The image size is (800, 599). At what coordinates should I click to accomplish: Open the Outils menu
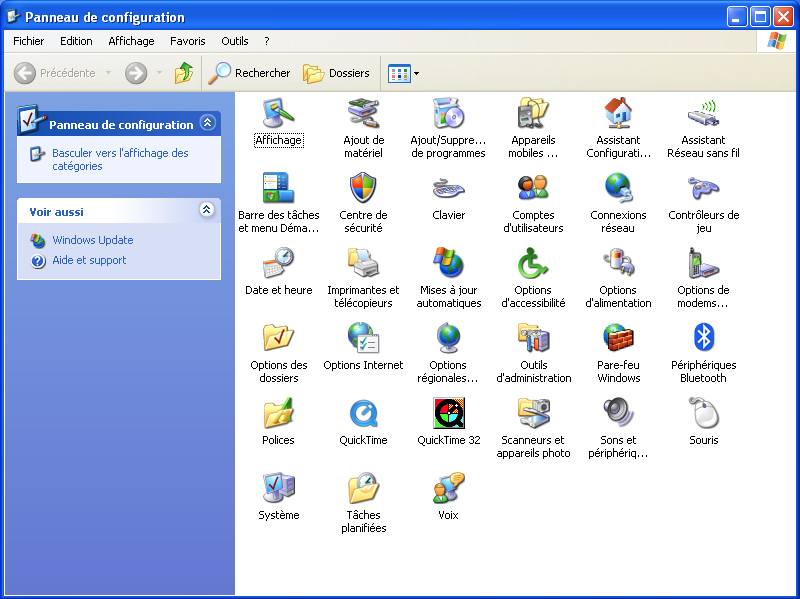(235, 41)
